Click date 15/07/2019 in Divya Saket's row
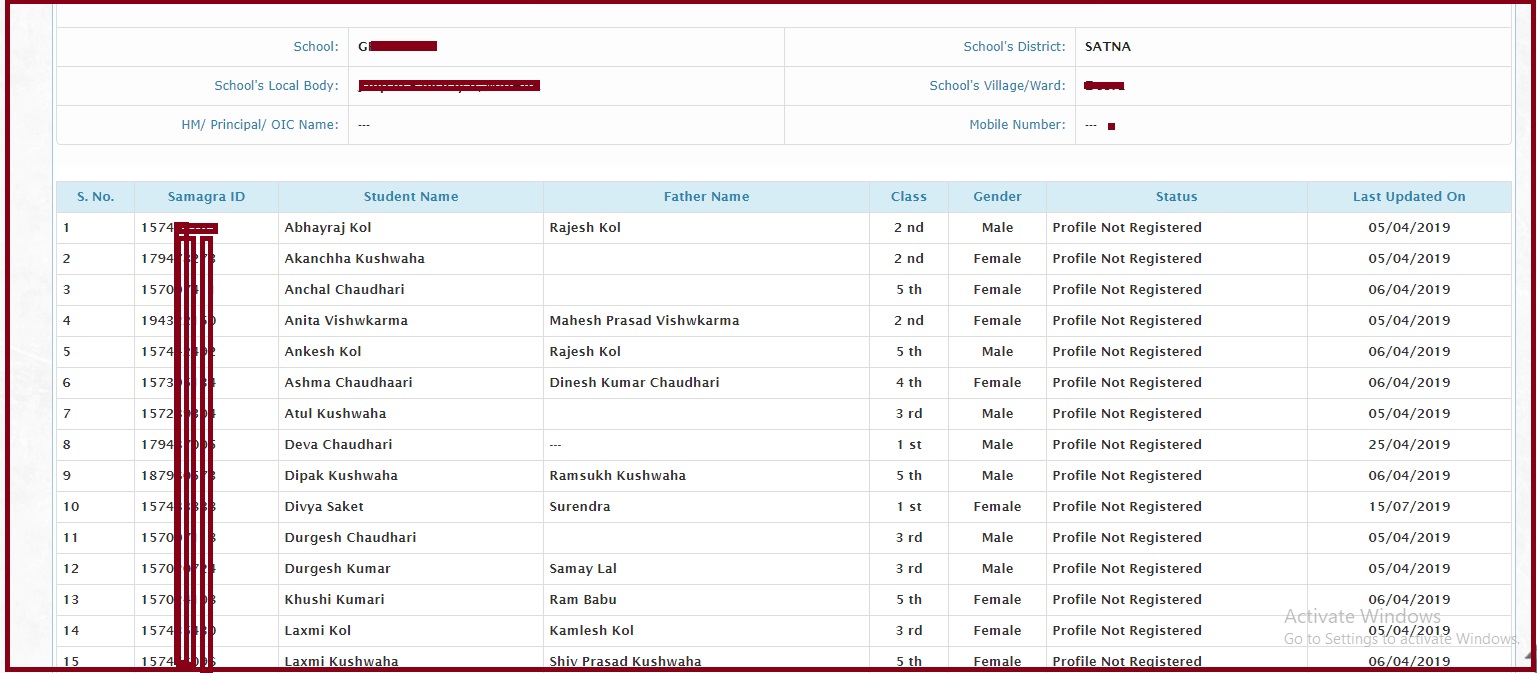The image size is (1537, 673). [x=1409, y=506]
